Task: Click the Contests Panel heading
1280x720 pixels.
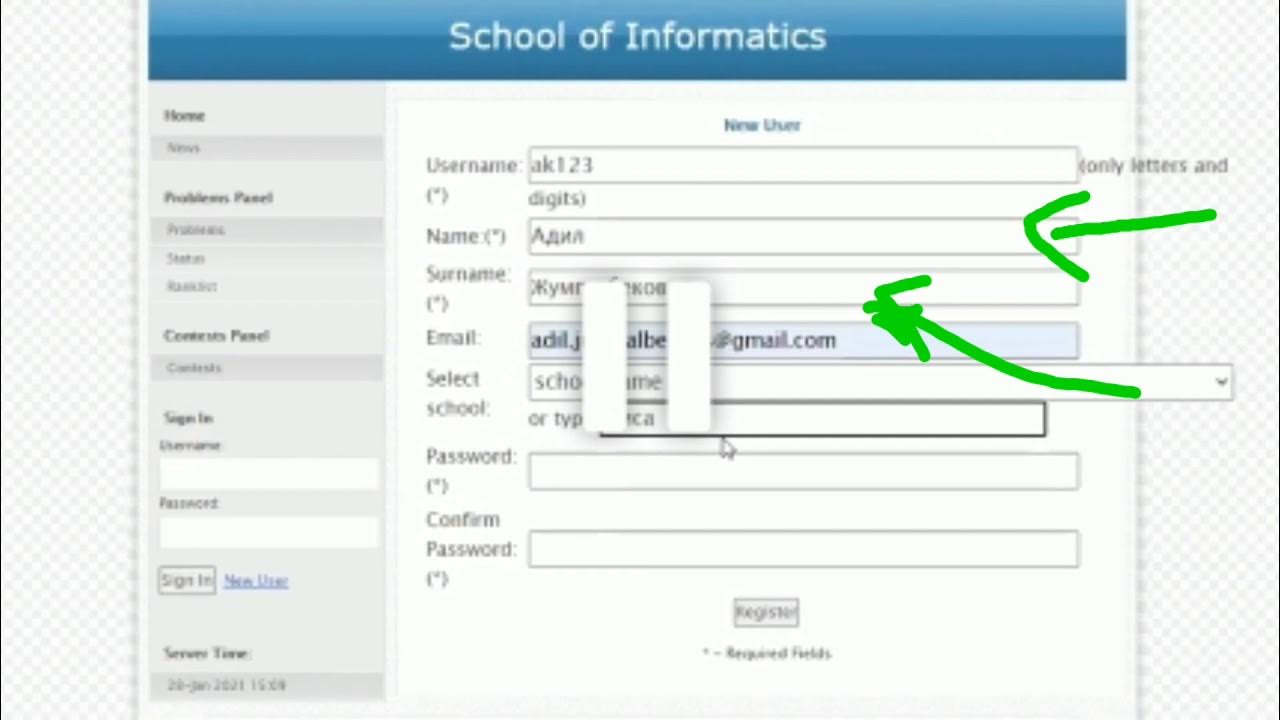Action: pos(217,336)
